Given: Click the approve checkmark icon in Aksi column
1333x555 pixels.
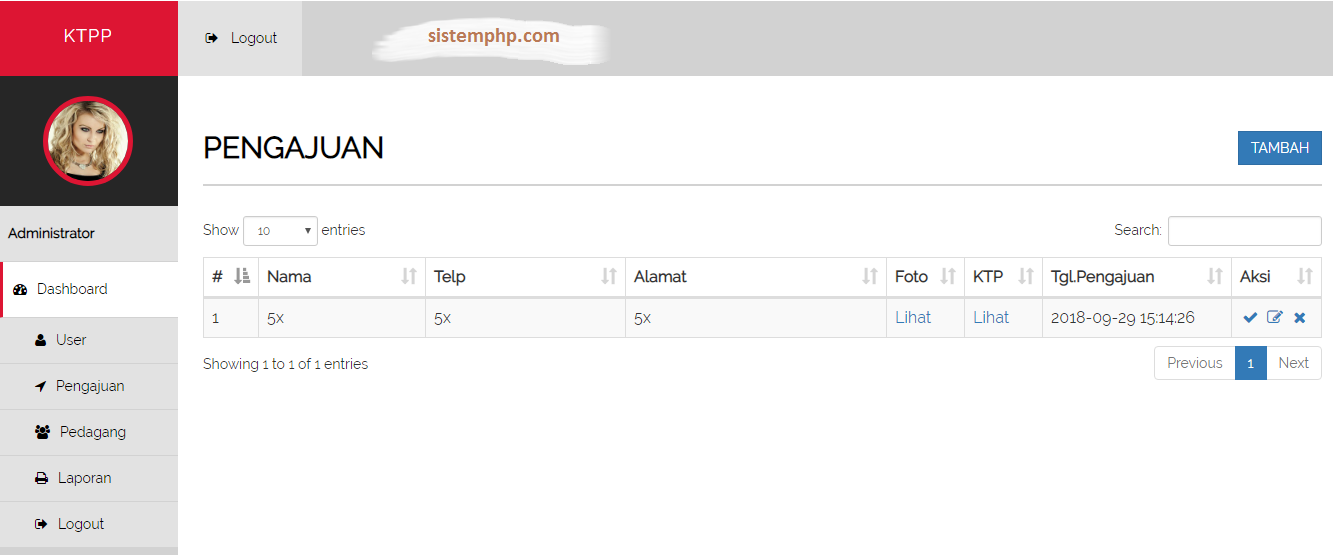Looking at the screenshot, I should pyautogui.click(x=1250, y=318).
